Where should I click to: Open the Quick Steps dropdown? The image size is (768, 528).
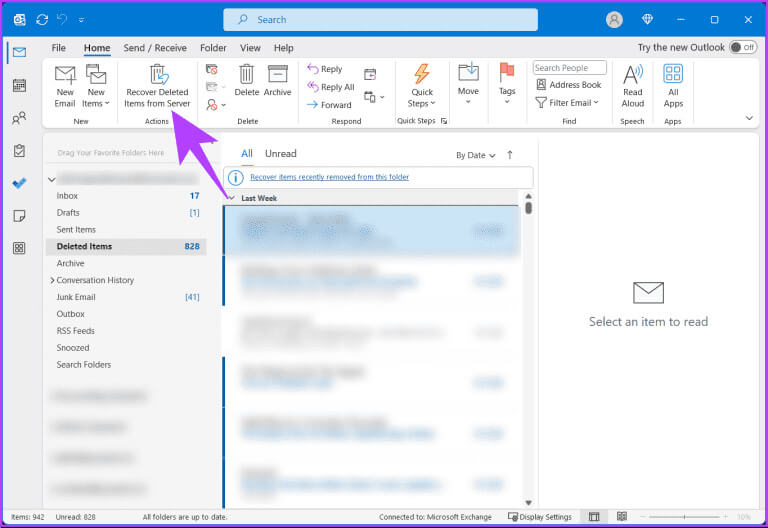pyautogui.click(x=422, y=87)
